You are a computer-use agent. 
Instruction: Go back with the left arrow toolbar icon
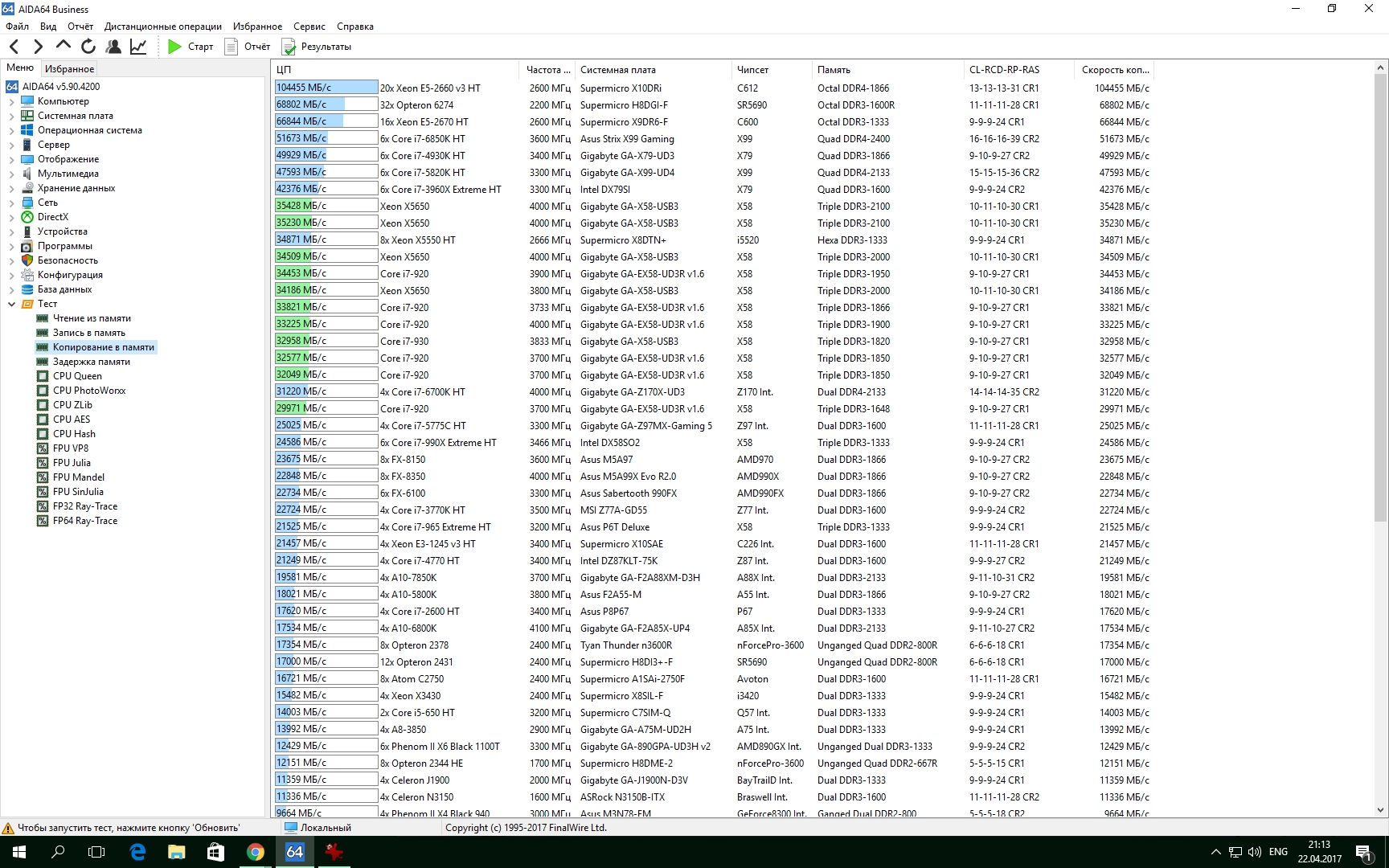[x=14, y=47]
